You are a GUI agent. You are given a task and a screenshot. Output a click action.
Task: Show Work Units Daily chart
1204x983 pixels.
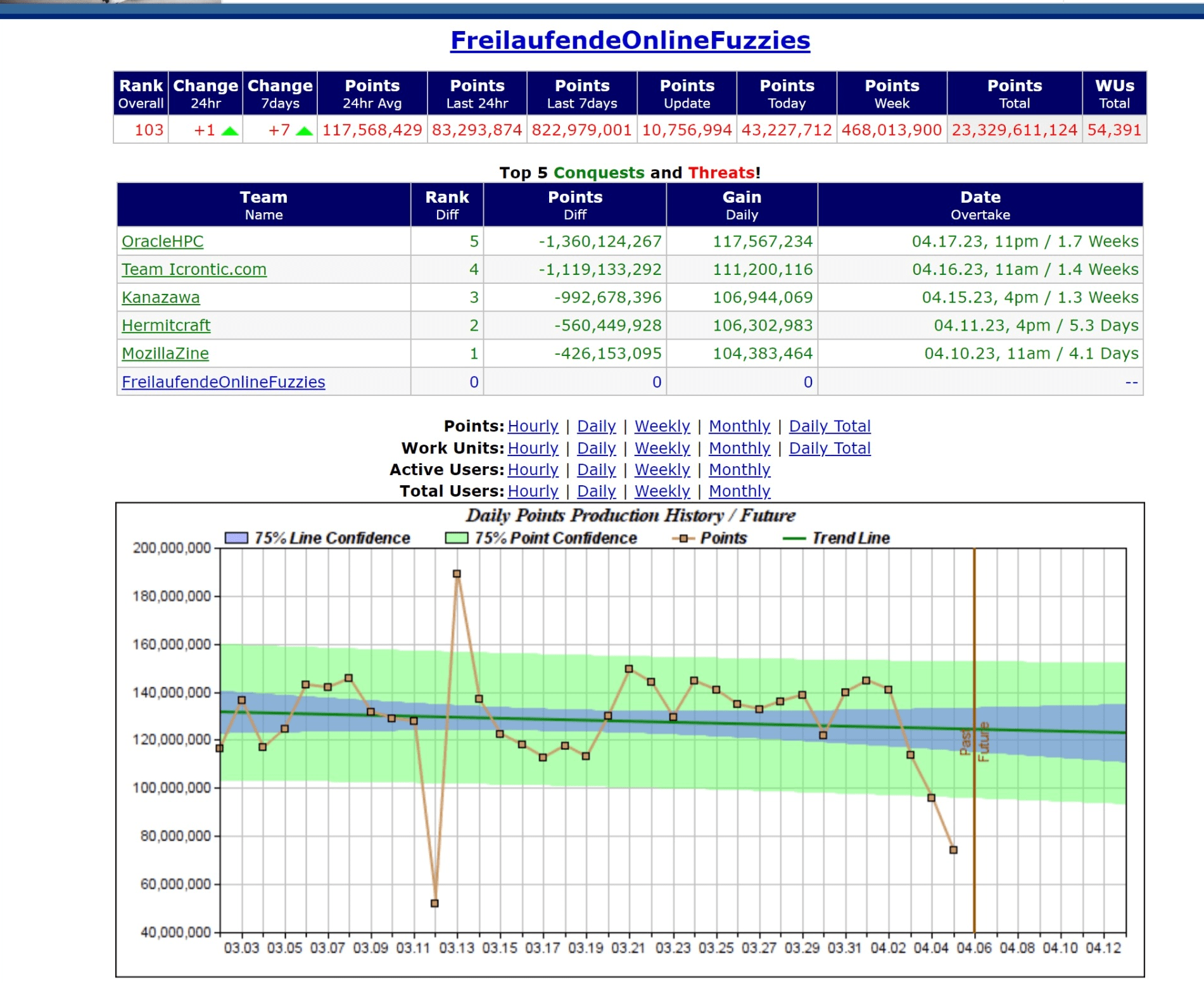click(597, 448)
